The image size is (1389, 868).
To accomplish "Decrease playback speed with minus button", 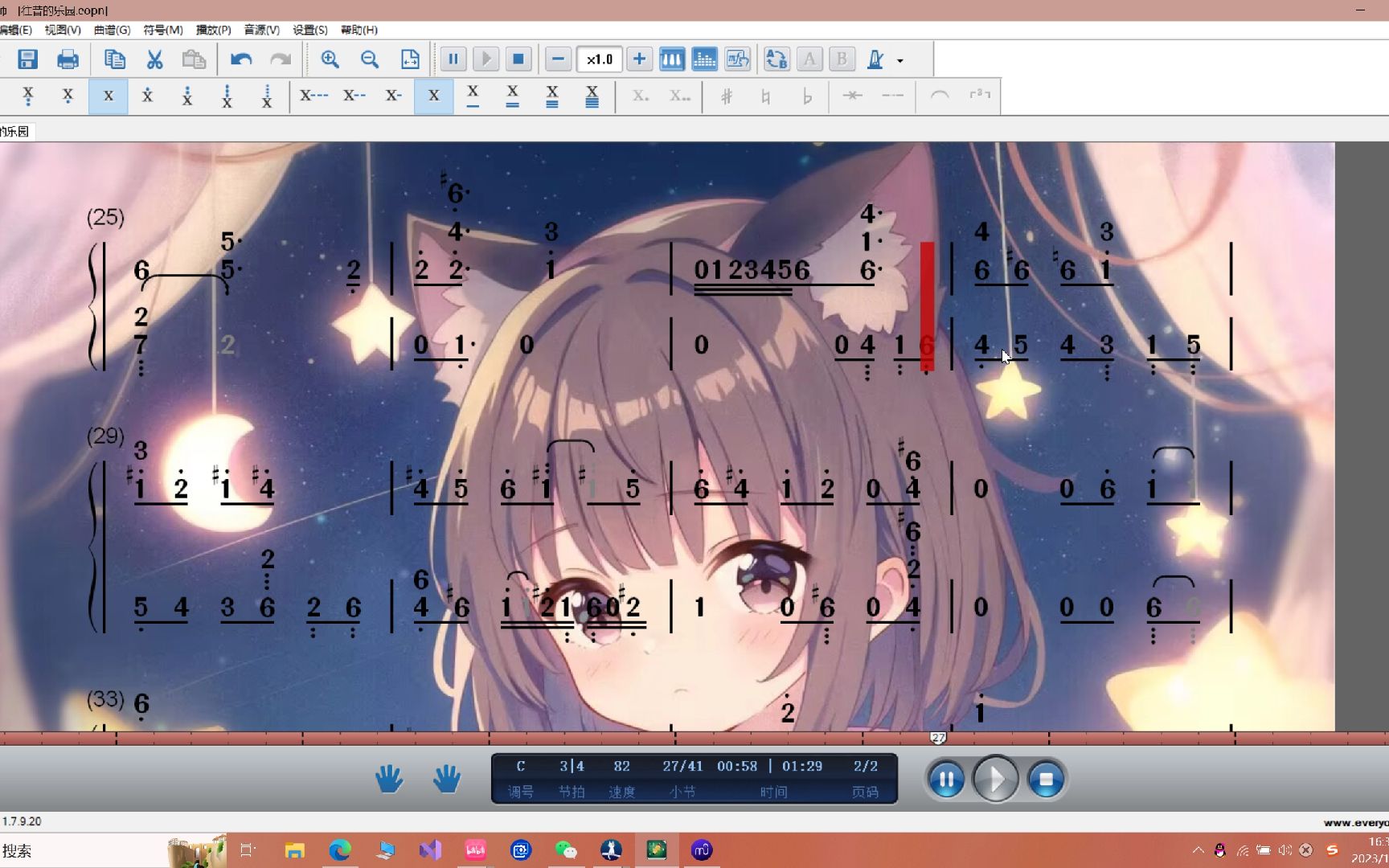I will [558, 59].
